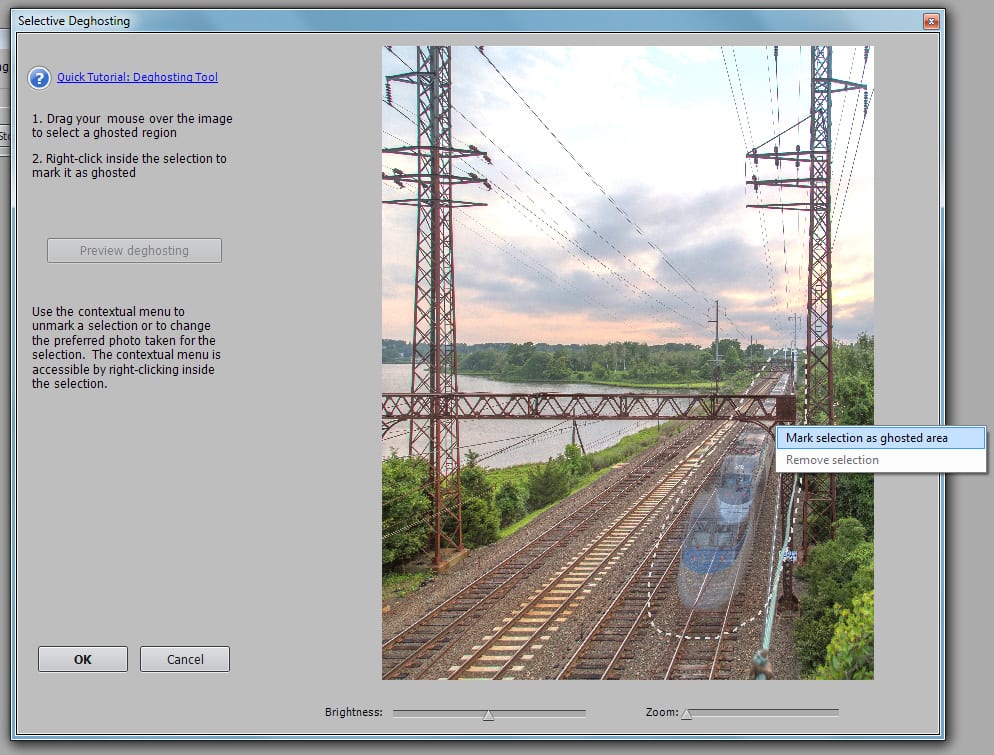Click the right end of Brightness track
The height and width of the screenshot is (755, 994).
[x=583, y=713]
